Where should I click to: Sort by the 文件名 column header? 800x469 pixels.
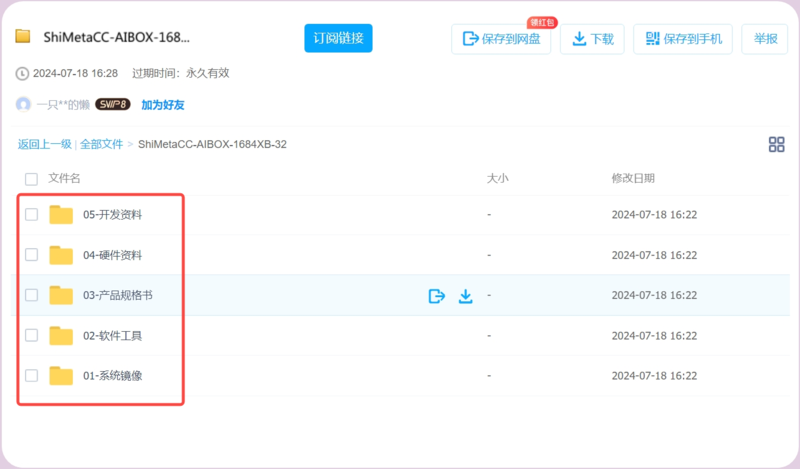click(x=64, y=179)
